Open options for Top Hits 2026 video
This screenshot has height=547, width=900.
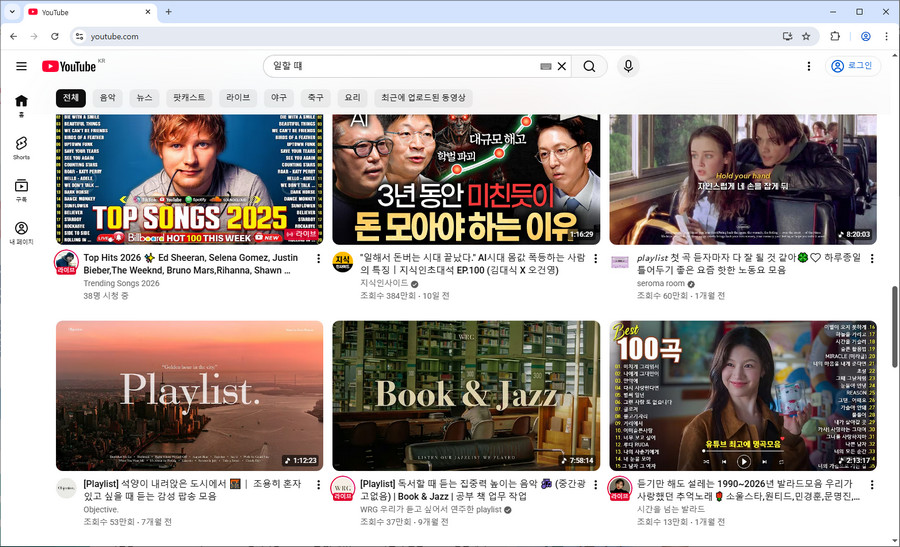[x=319, y=259]
